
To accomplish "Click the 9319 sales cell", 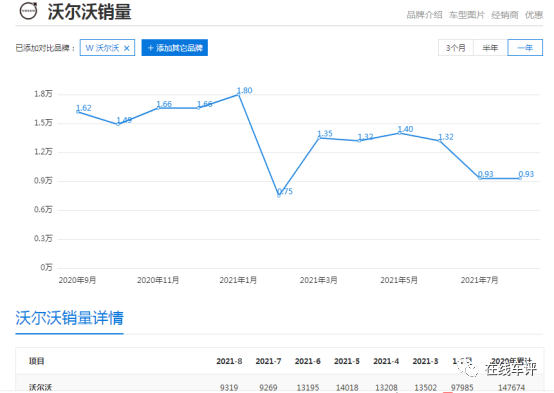I will (229, 388).
